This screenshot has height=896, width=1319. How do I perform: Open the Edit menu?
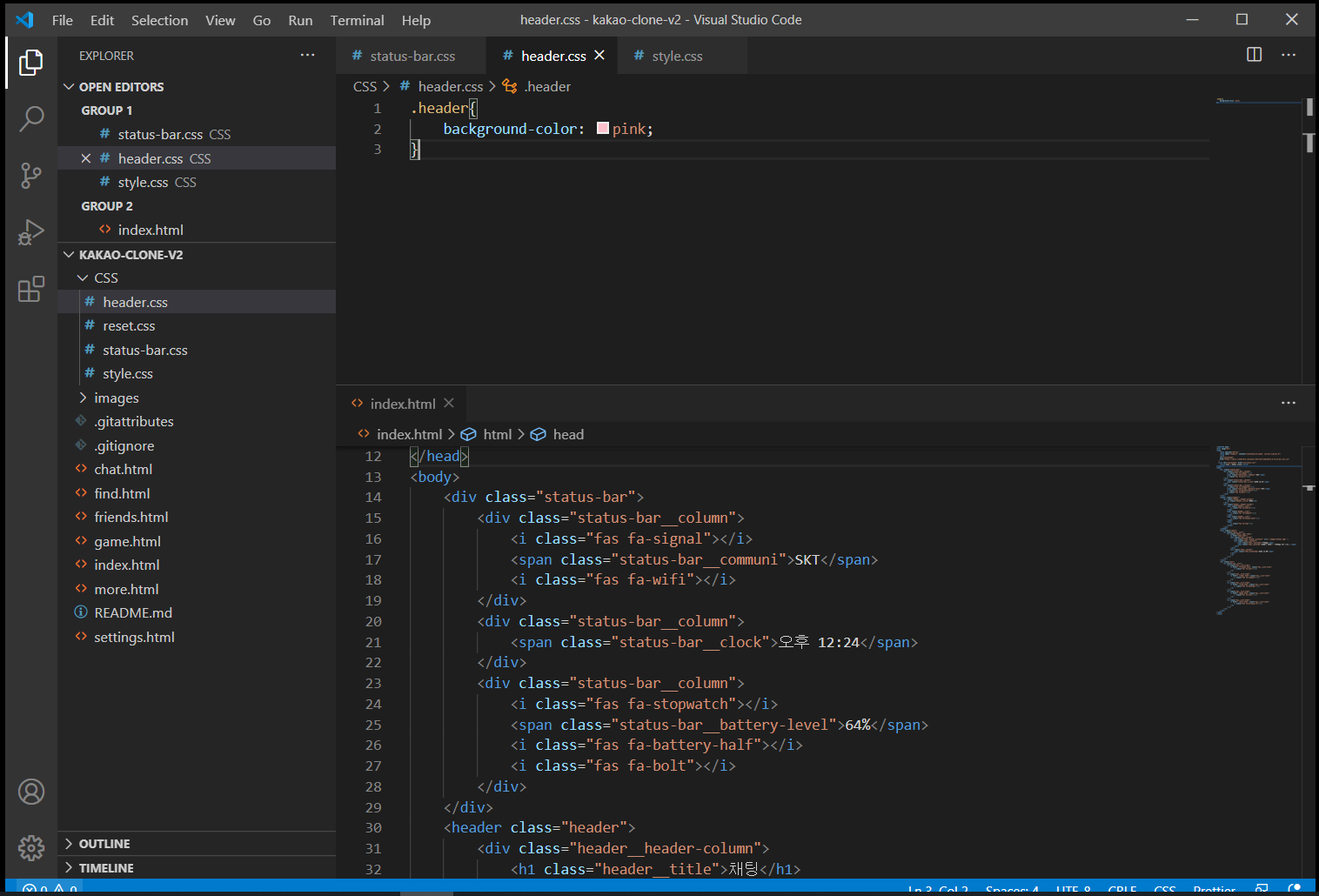coord(102,20)
